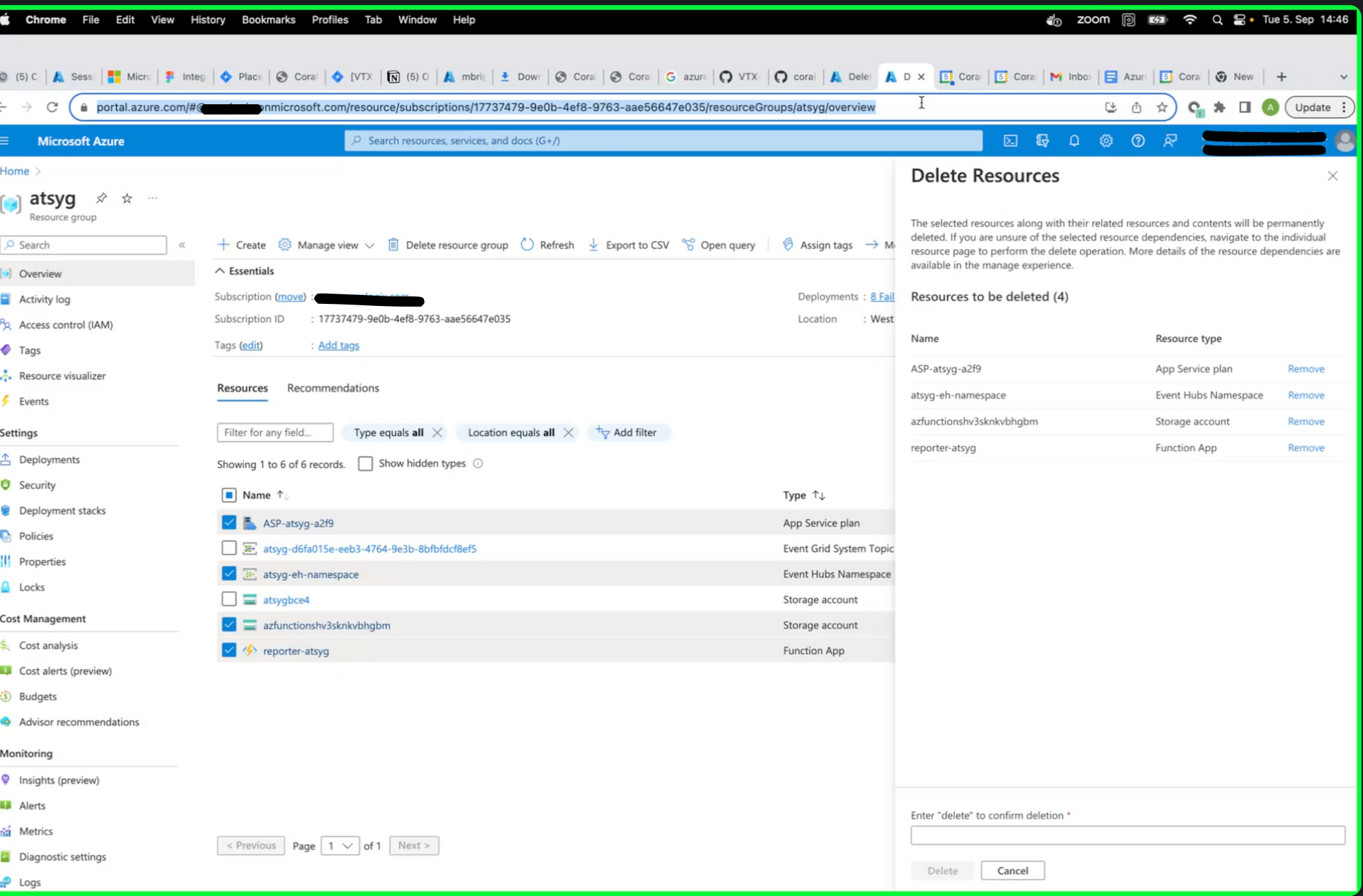This screenshot has width=1363, height=896.
Task: Open Azure Cloud Shell
Action: [1010, 141]
